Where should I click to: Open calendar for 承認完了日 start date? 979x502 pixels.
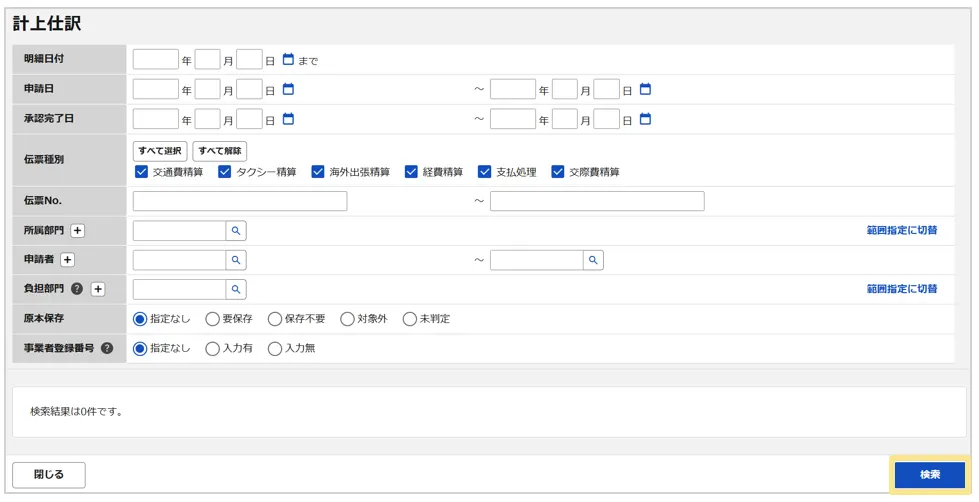pos(288,119)
